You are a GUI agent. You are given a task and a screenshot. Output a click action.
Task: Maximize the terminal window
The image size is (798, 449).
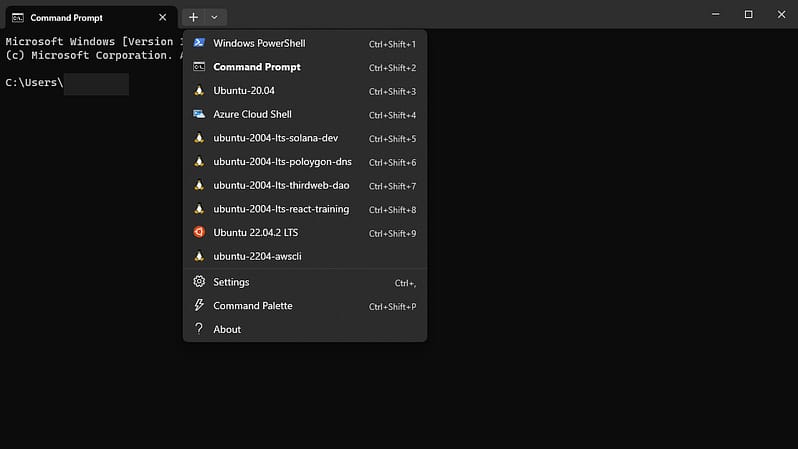[748, 14]
